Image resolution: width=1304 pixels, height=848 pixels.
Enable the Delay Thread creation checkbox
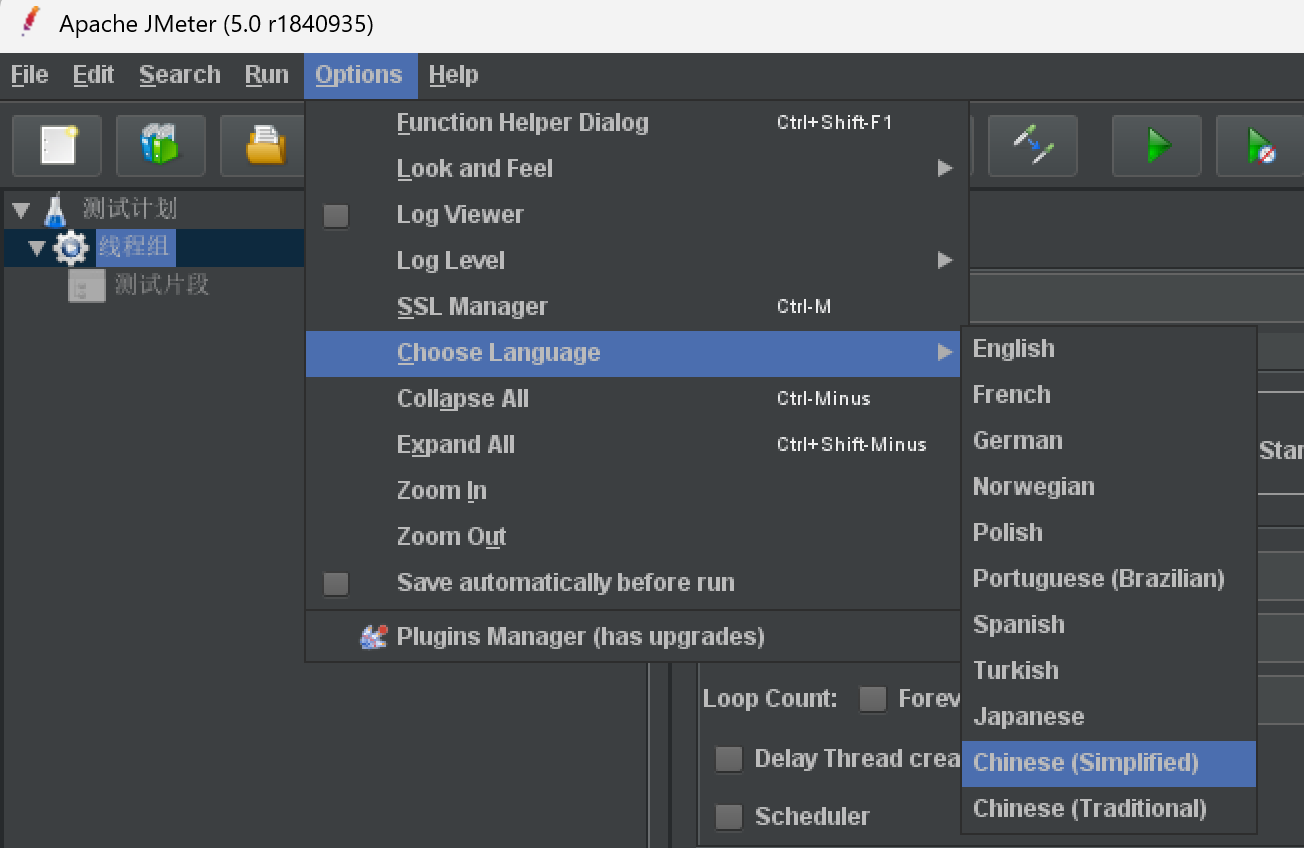click(729, 759)
